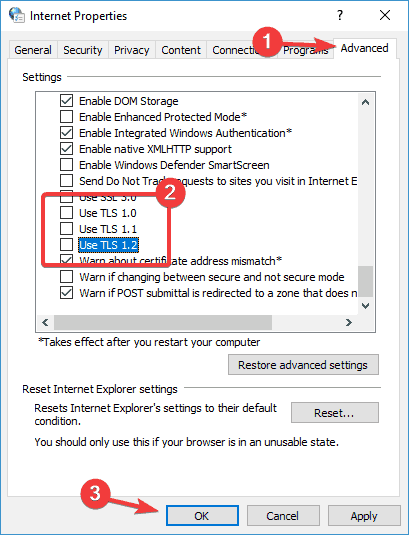Open the Privacy tab
The height and width of the screenshot is (535, 409).
tap(132, 50)
